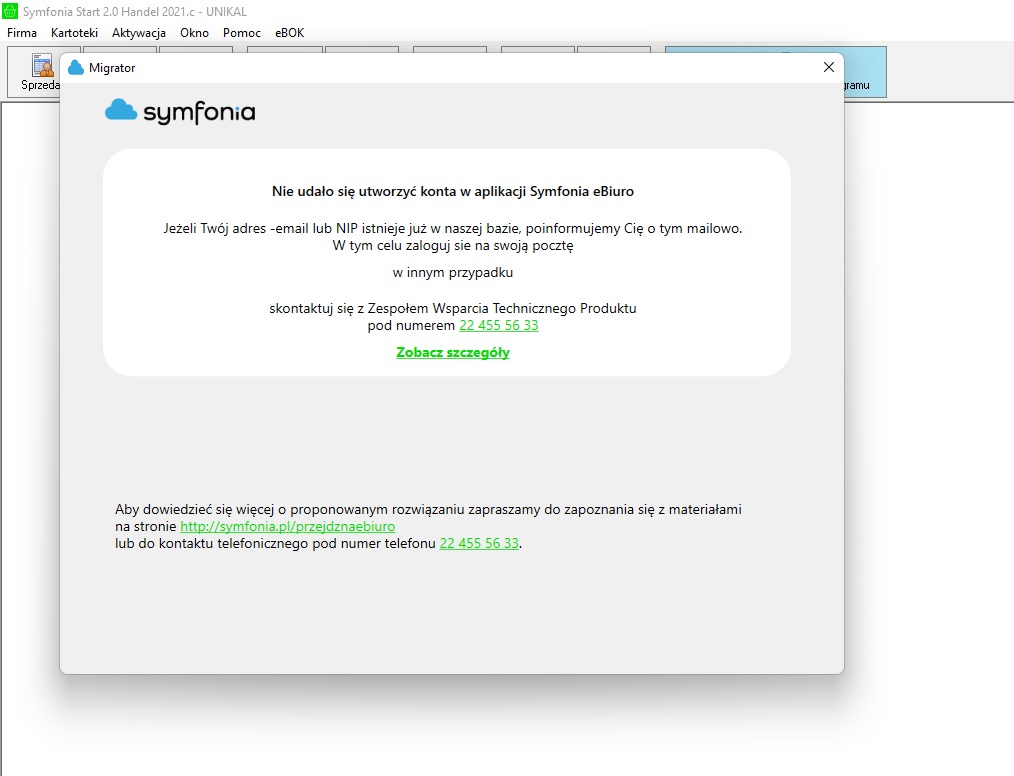Image resolution: width=1014 pixels, height=776 pixels.
Task: Click the 'symfonia' wordmark text
Action: 199,113
